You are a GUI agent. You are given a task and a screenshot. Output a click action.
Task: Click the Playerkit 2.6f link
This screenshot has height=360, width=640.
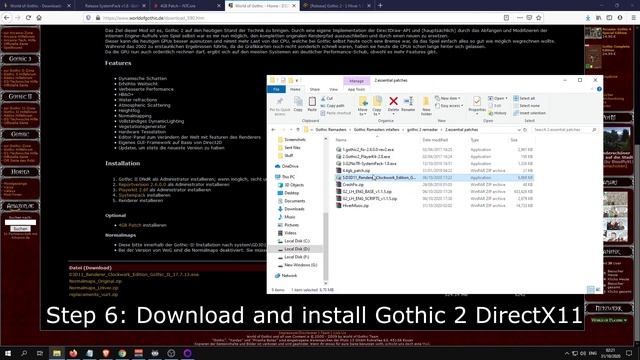pyautogui.click(x=133, y=190)
